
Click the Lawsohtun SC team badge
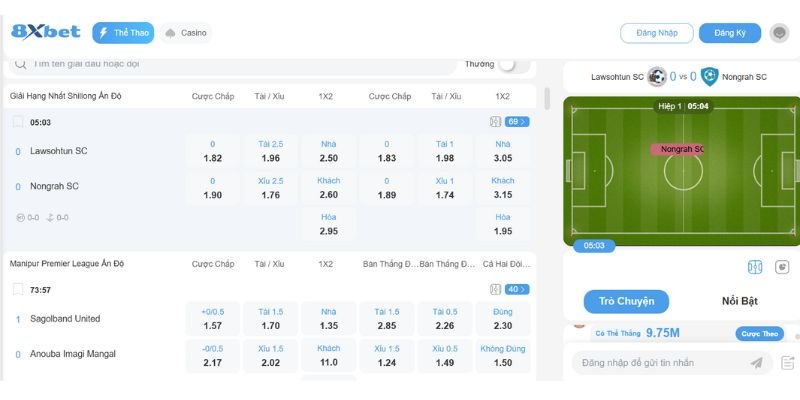[657, 76]
